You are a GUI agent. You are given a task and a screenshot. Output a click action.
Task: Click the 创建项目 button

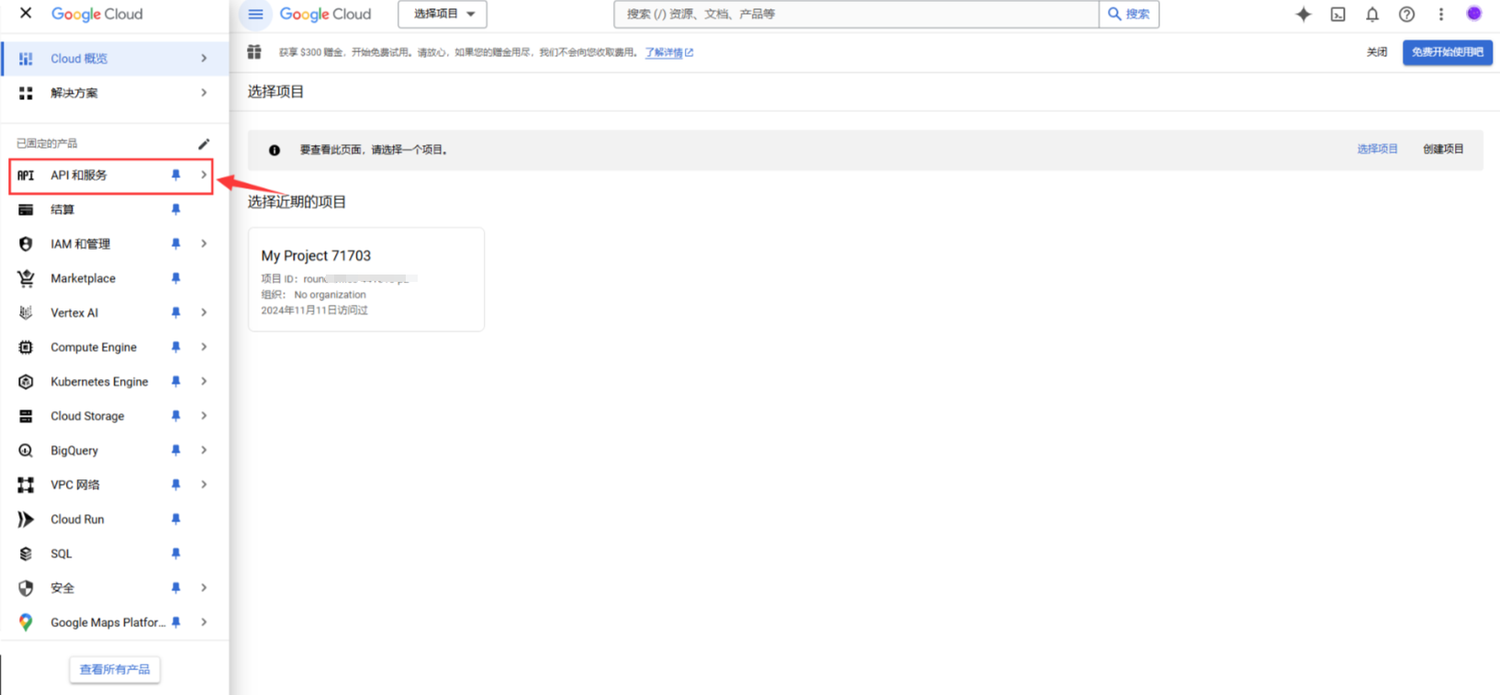coord(1443,149)
